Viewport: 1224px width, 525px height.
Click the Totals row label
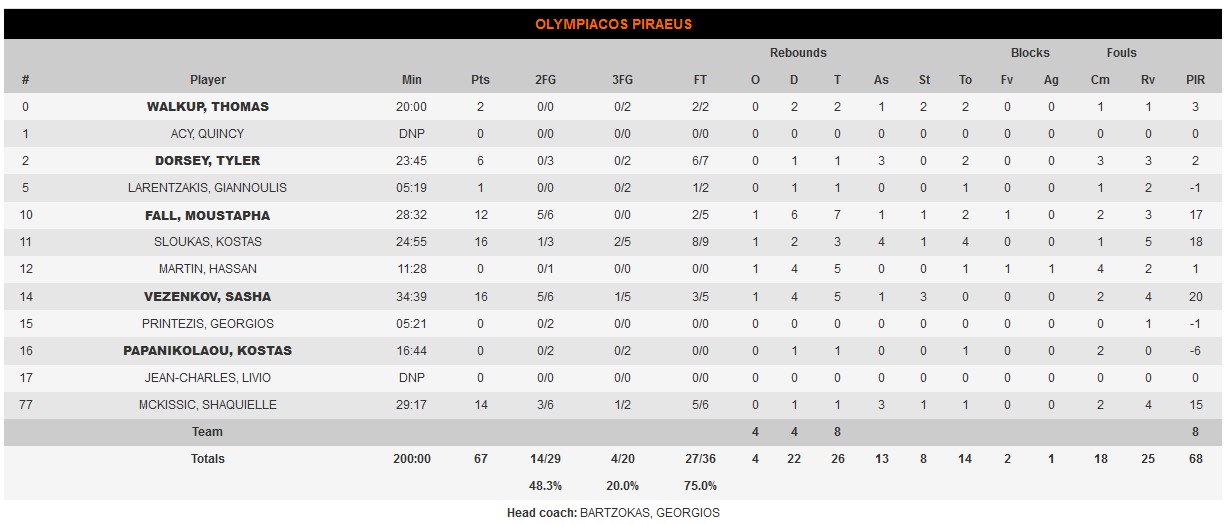(208, 459)
